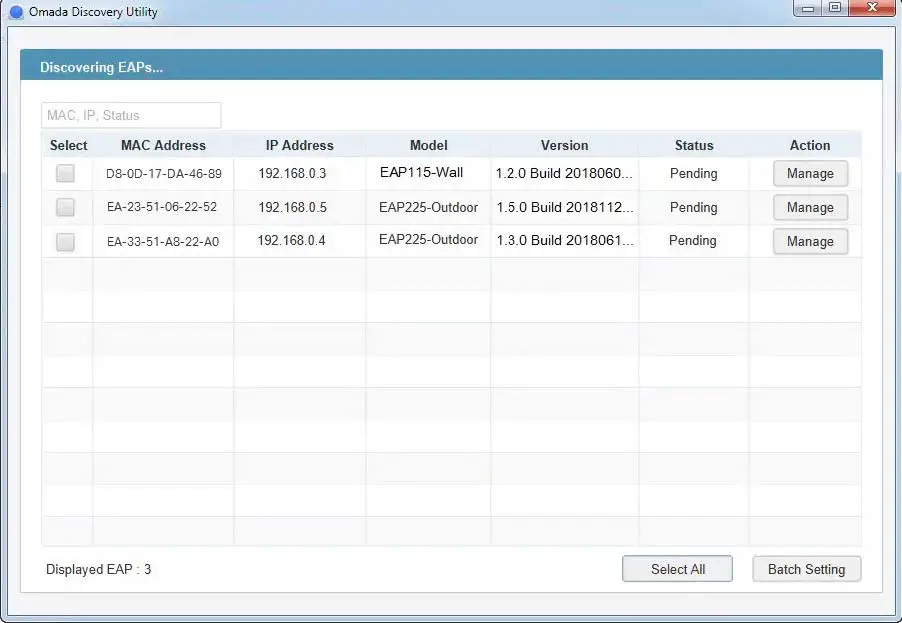The image size is (902, 623).
Task: Sort devices by Status column header
Action: click(x=693, y=145)
